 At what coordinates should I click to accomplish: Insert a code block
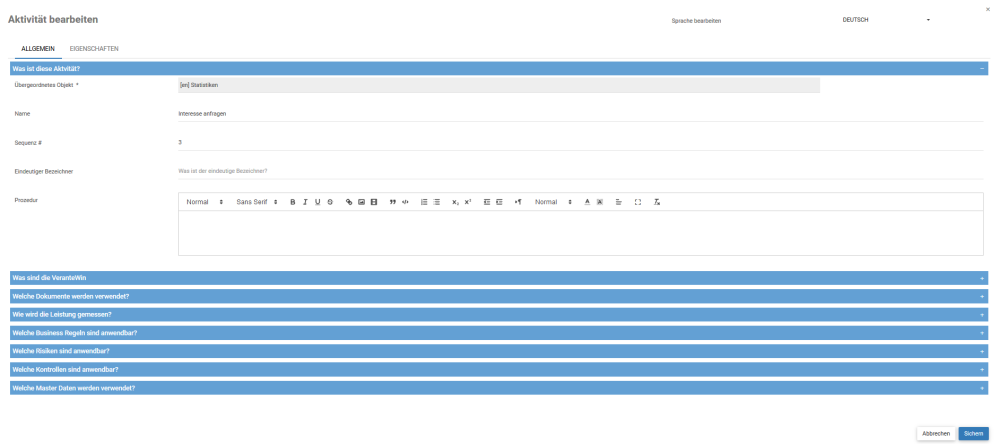[x=405, y=202]
